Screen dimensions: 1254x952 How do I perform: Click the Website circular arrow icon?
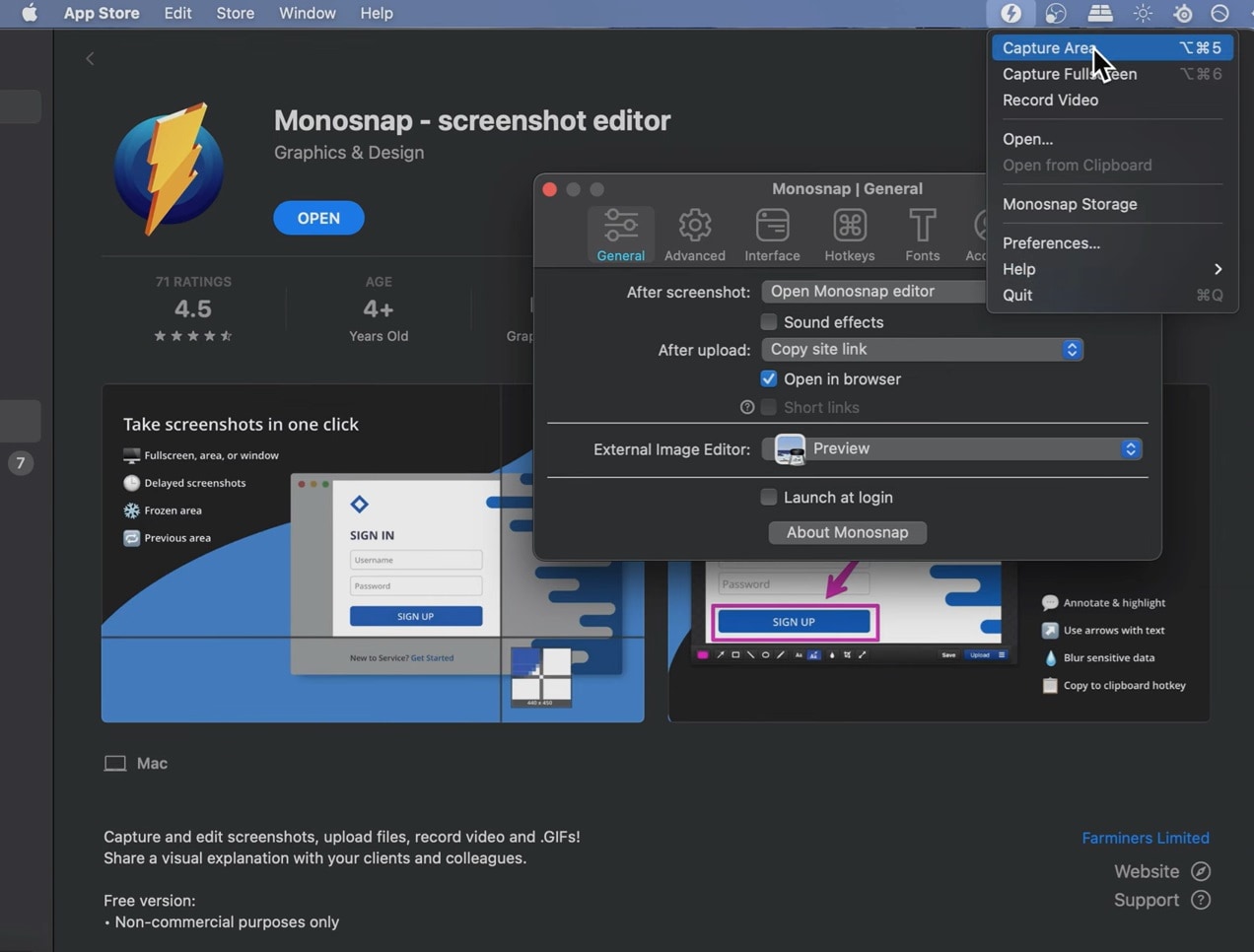coord(1200,871)
